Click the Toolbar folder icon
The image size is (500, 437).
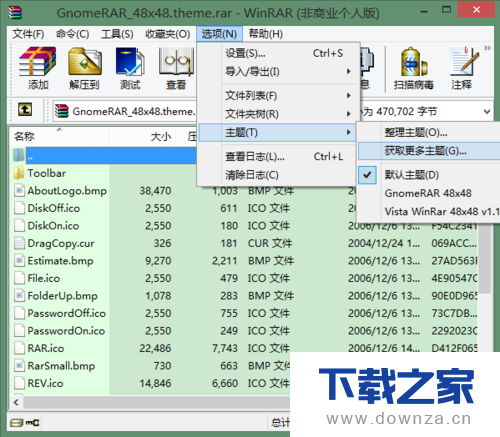tap(19, 173)
